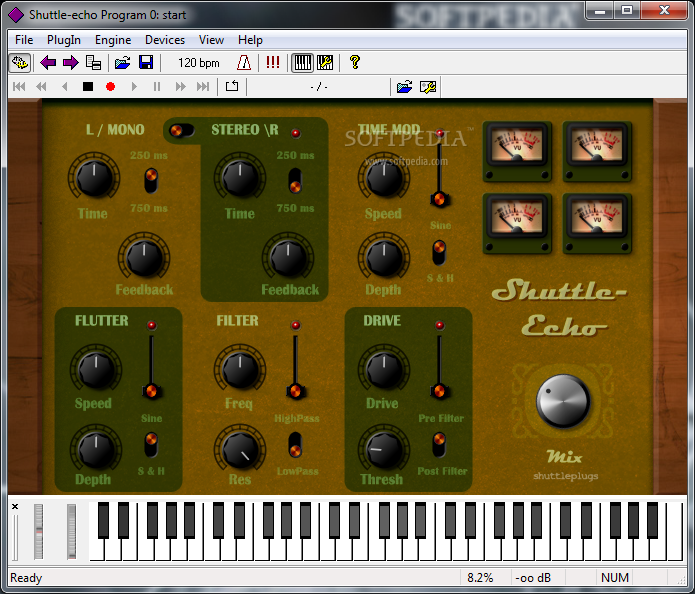The height and width of the screenshot is (594, 695).
Task: Open a player file with transport folder icon
Action: click(x=404, y=86)
